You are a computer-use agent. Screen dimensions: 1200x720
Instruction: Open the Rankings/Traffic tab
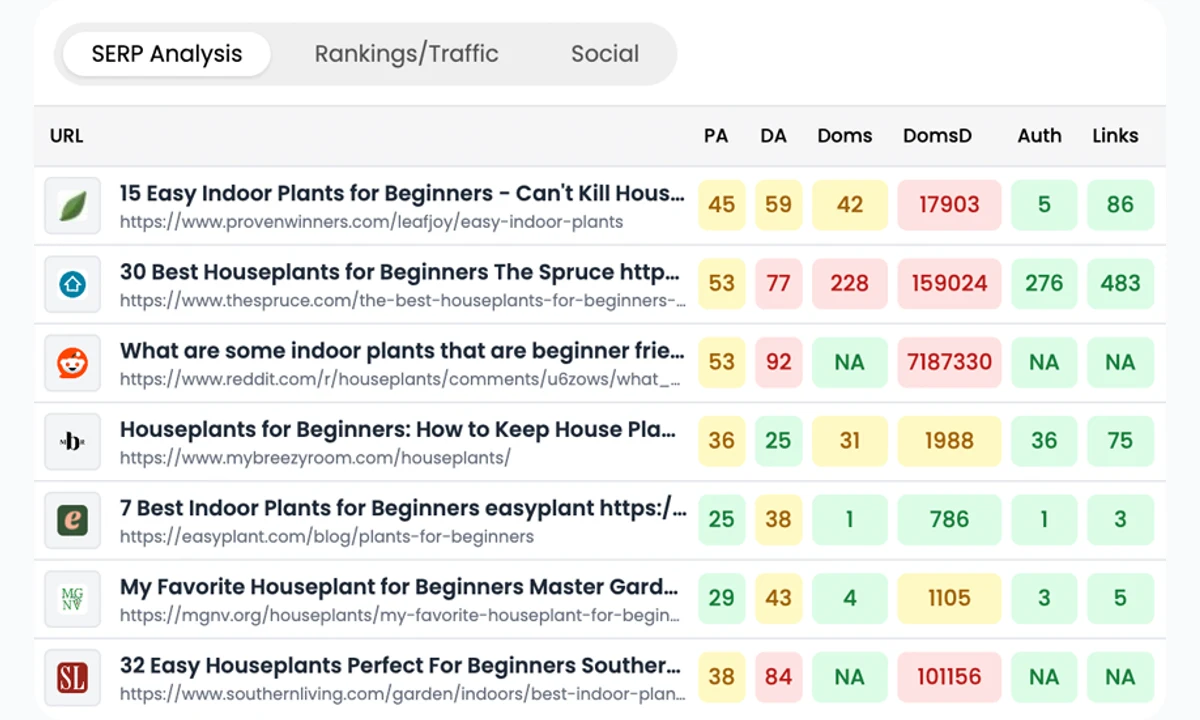[x=406, y=54]
